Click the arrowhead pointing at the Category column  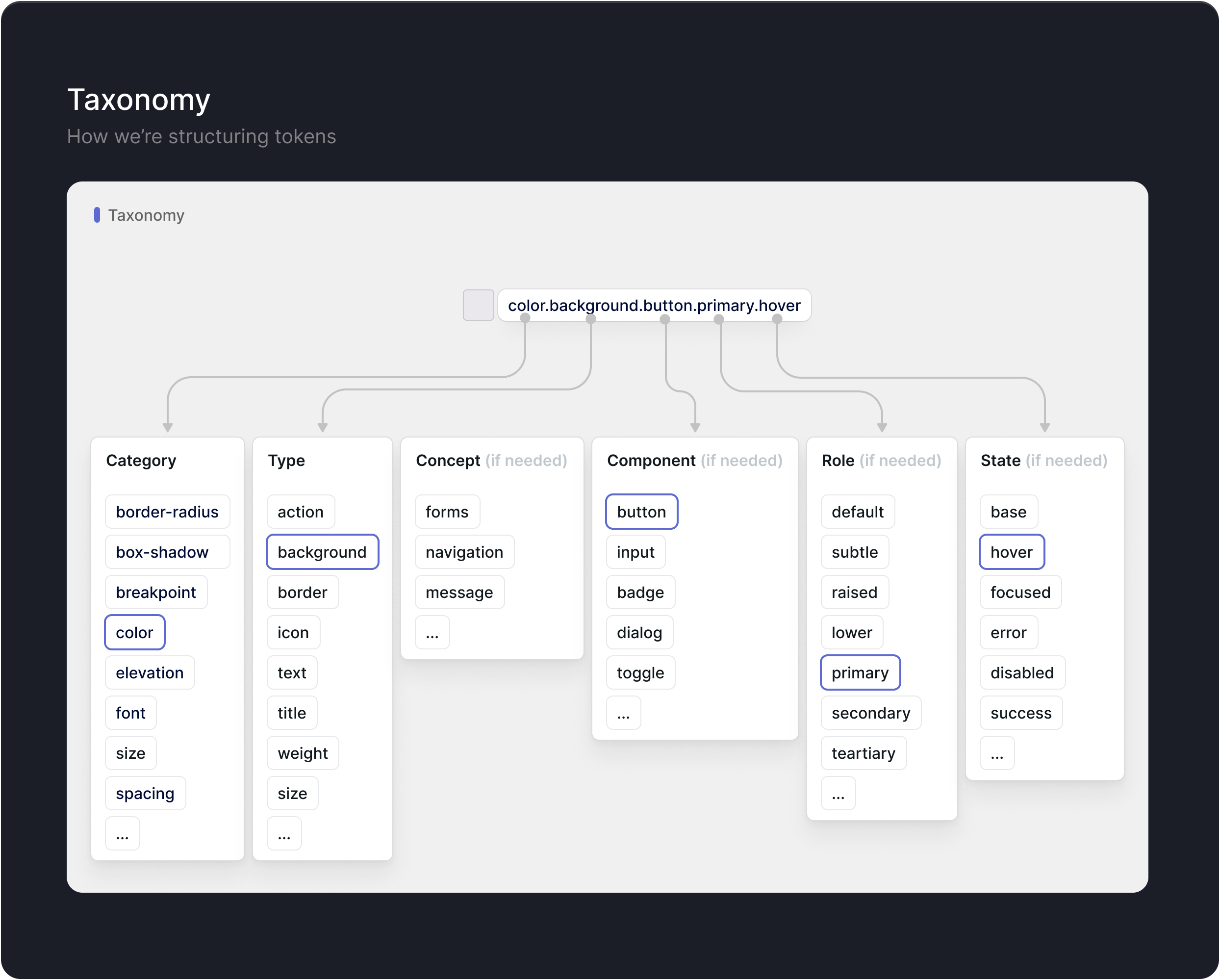pyautogui.click(x=168, y=427)
